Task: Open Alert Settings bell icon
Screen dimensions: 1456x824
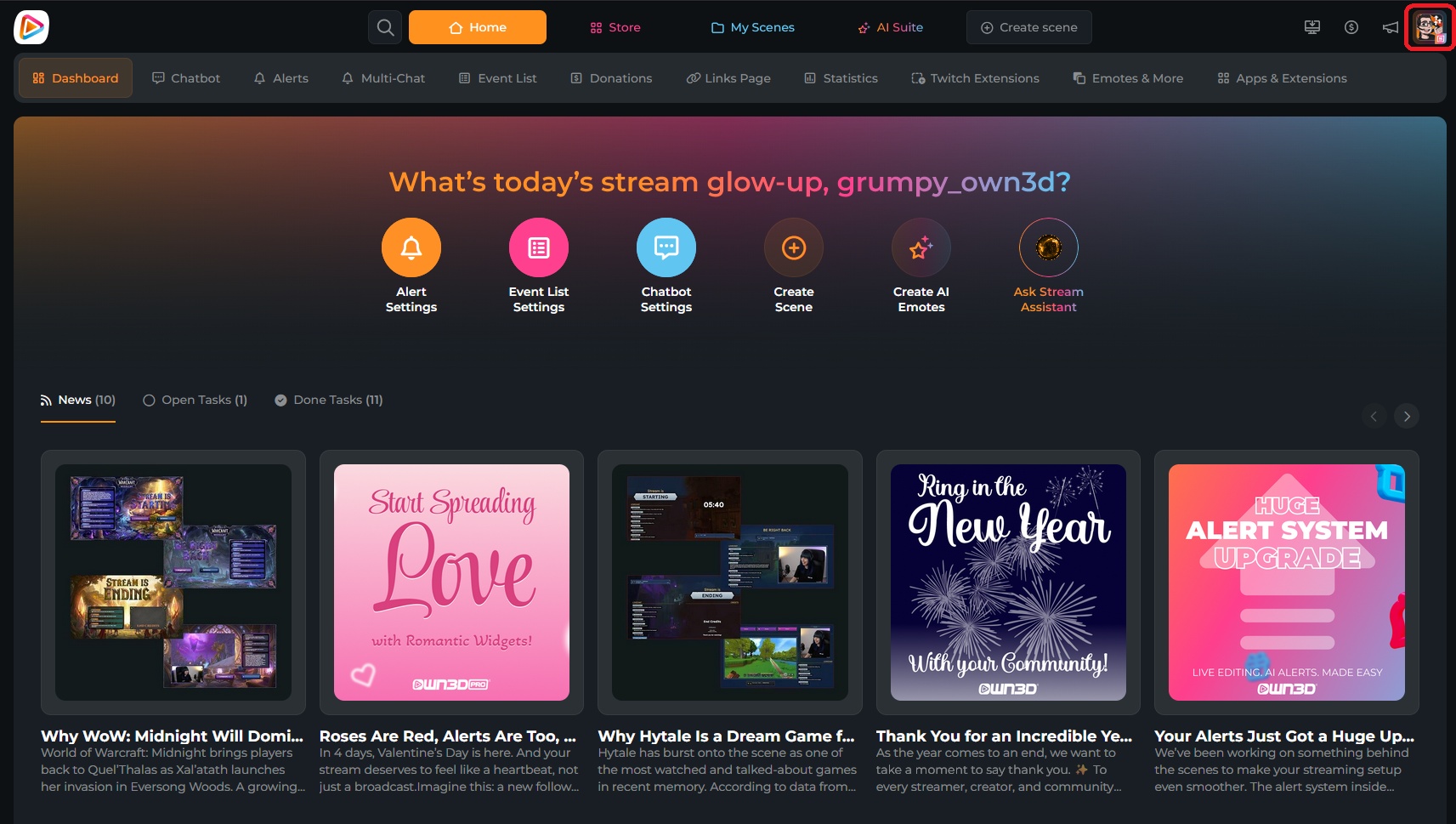Action: [x=411, y=247]
